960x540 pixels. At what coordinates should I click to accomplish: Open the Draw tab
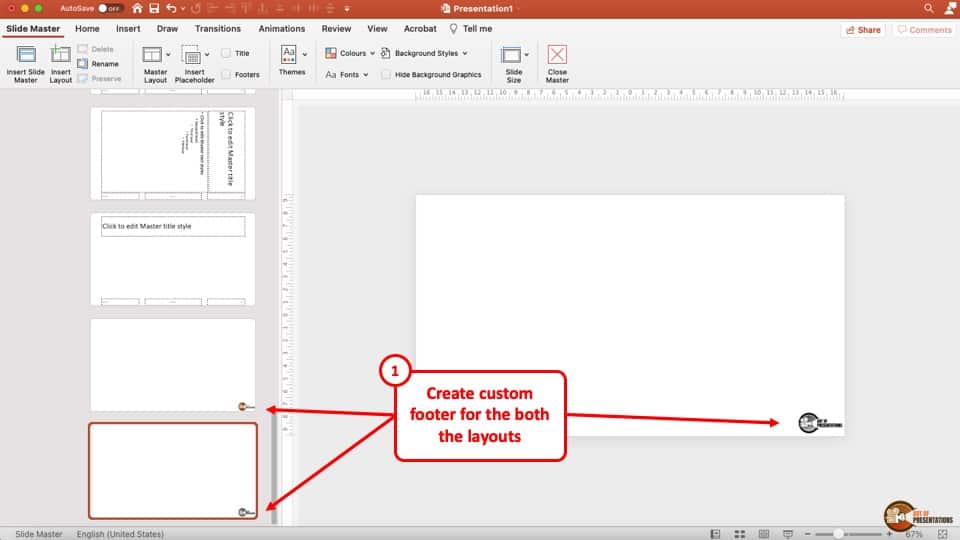click(x=167, y=29)
